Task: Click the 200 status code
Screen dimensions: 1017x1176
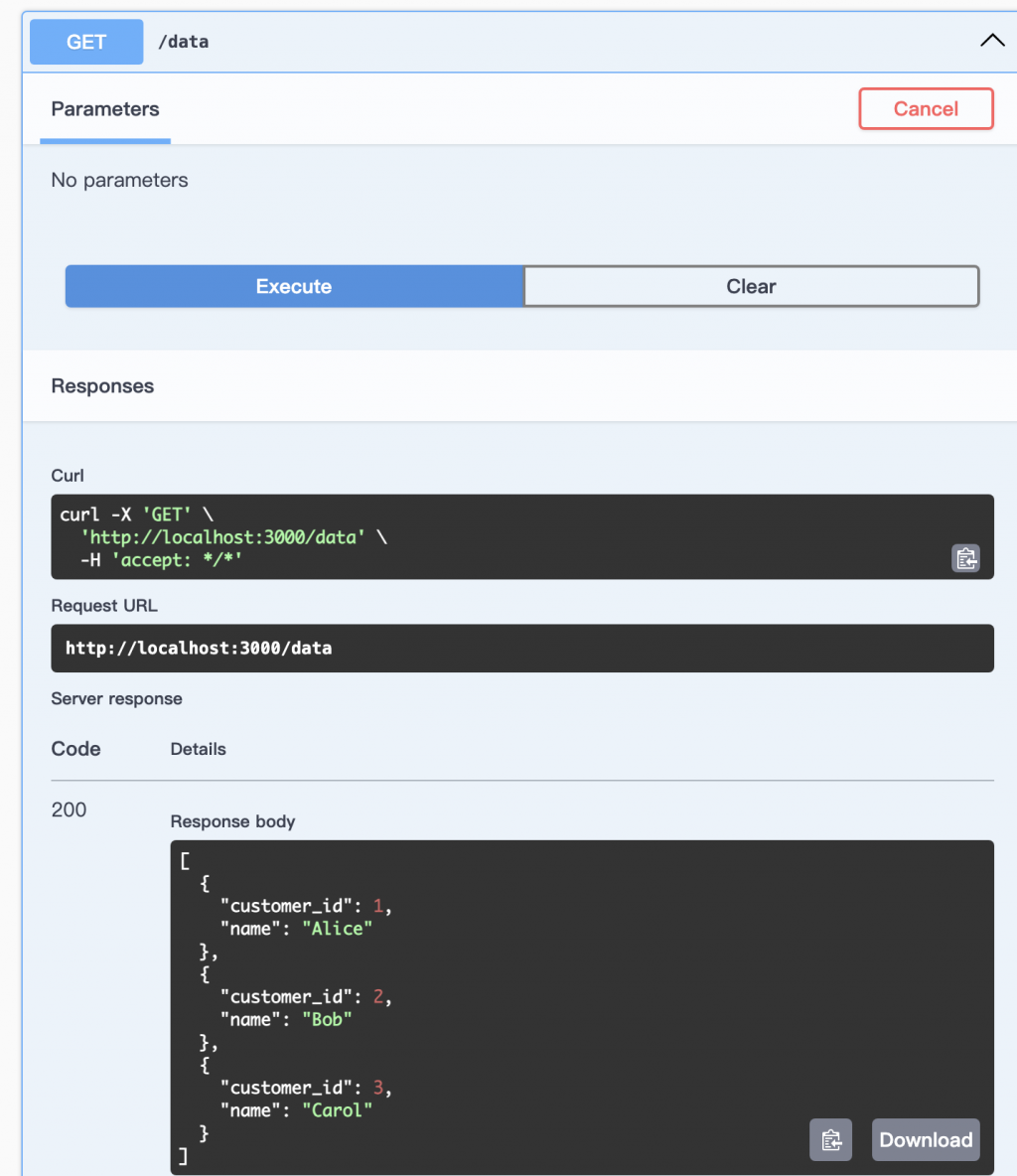Action: point(69,809)
